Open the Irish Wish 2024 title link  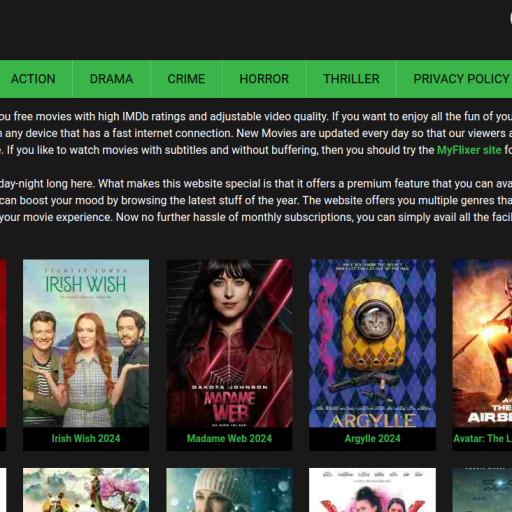pyautogui.click(x=86, y=438)
